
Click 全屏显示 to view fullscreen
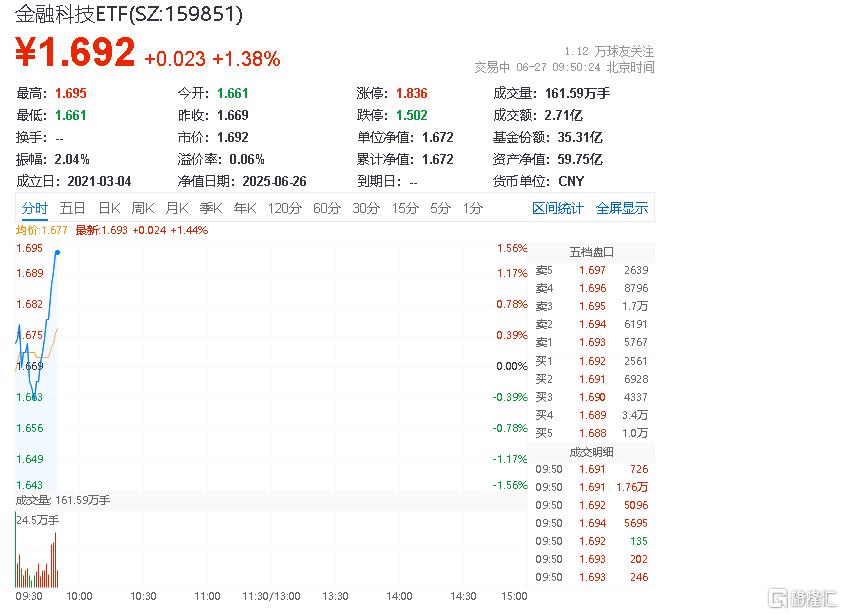point(621,208)
